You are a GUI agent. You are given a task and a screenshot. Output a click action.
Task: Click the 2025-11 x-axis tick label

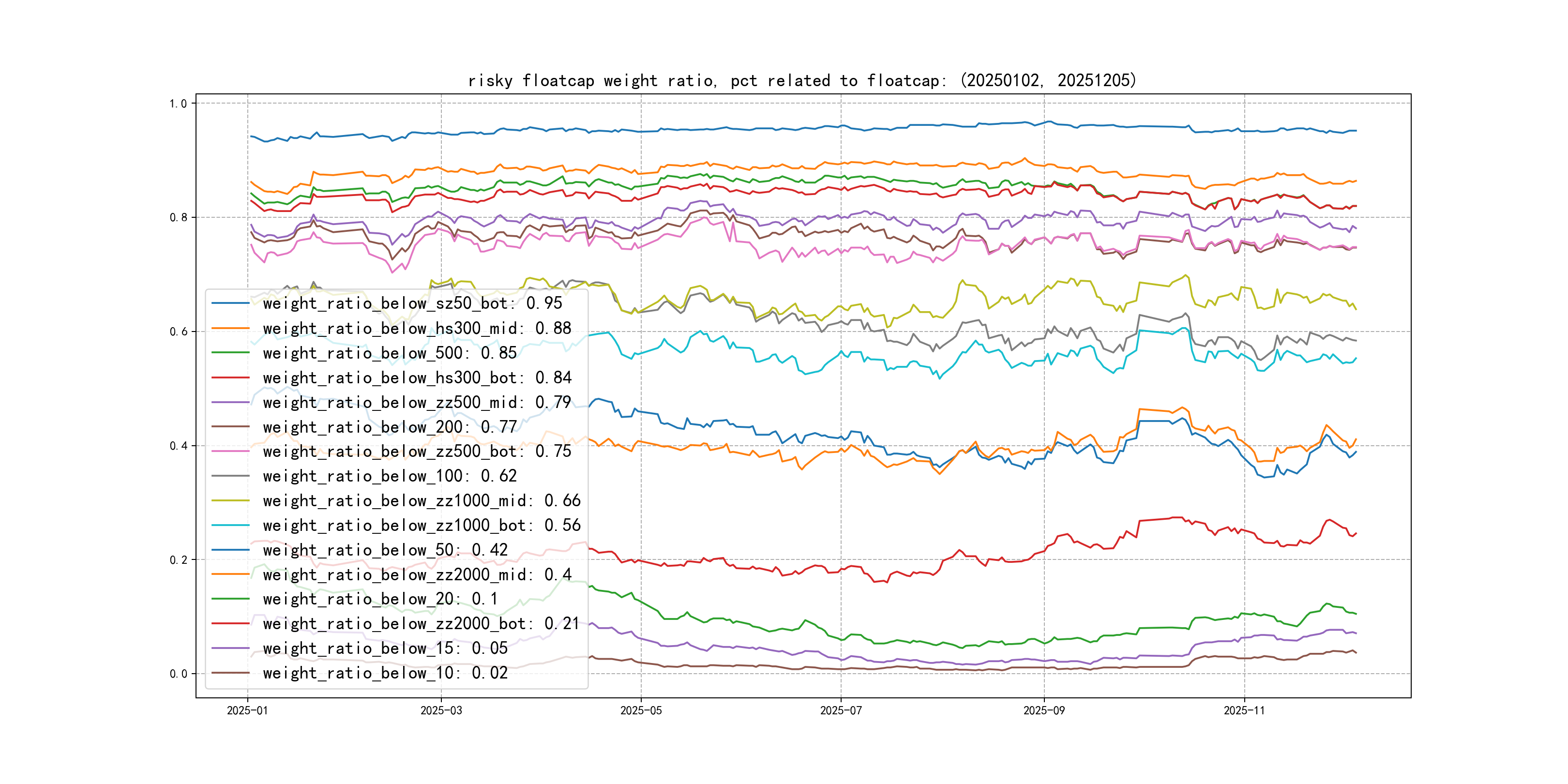point(1244,710)
